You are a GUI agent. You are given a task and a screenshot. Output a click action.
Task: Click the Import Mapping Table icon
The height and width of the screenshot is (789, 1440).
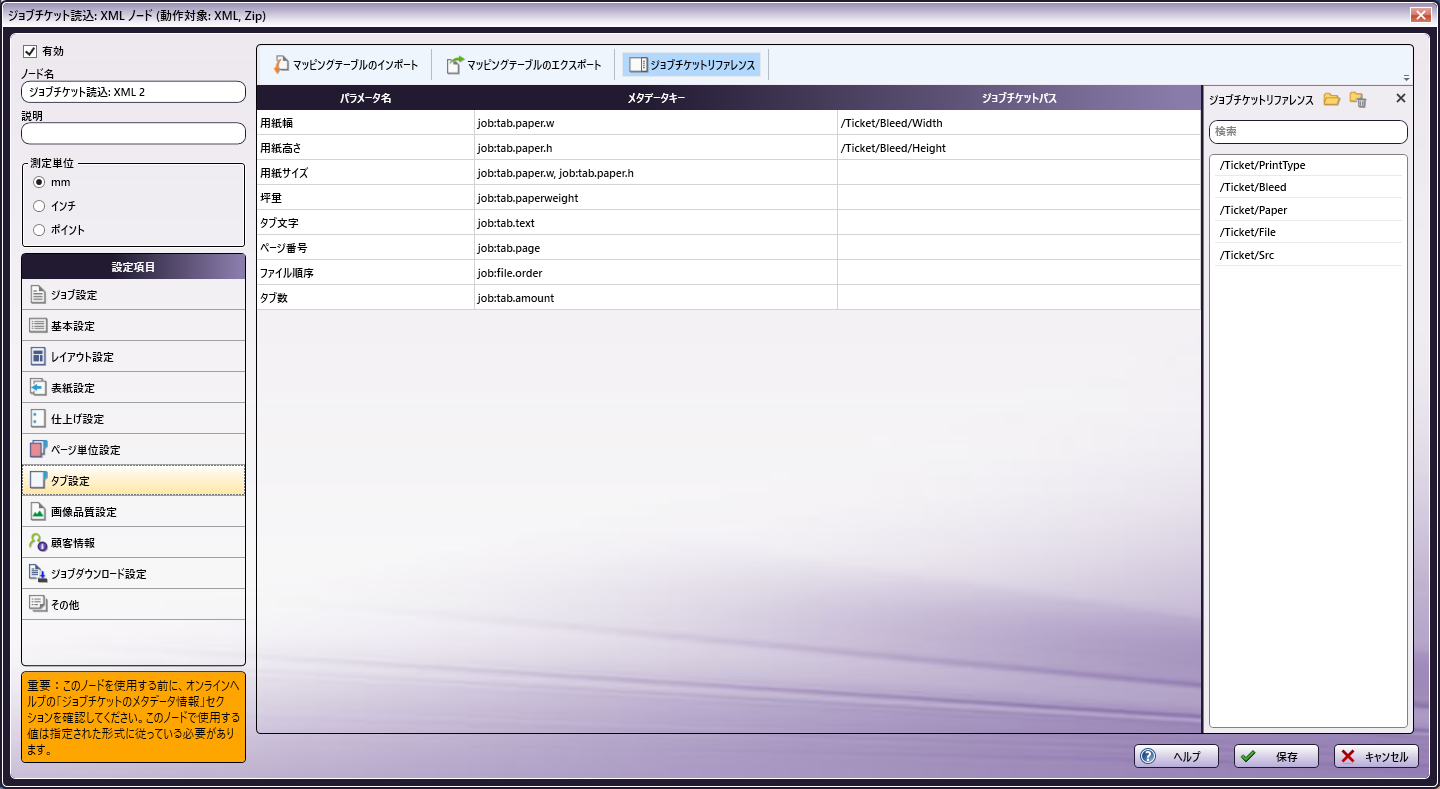[281, 65]
